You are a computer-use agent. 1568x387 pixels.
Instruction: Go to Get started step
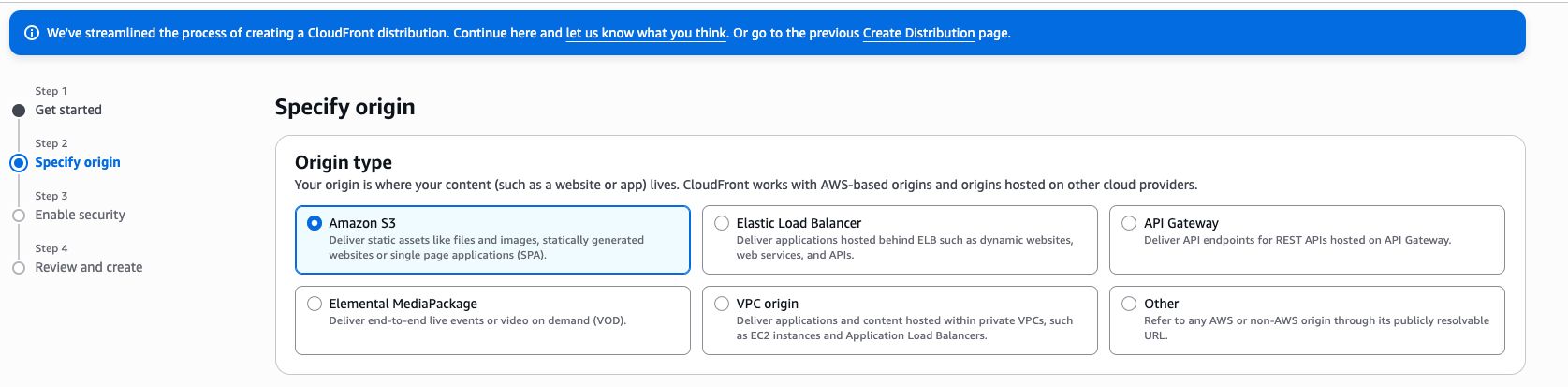(x=68, y=111)
